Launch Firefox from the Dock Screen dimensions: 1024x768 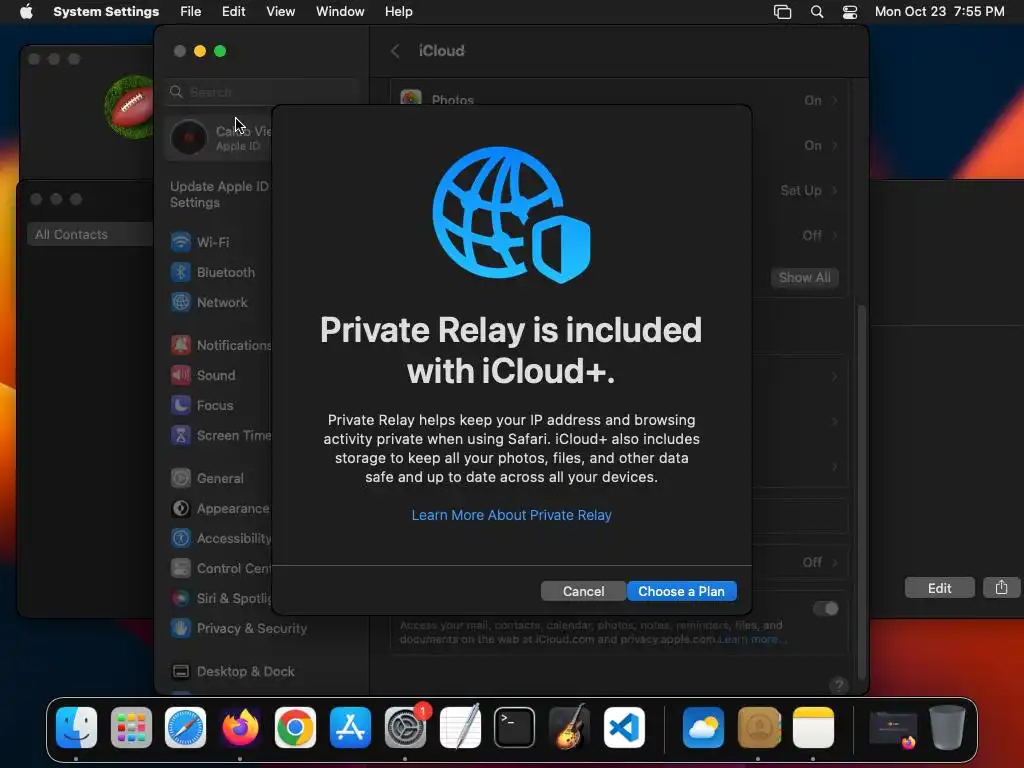click(240, 727)
